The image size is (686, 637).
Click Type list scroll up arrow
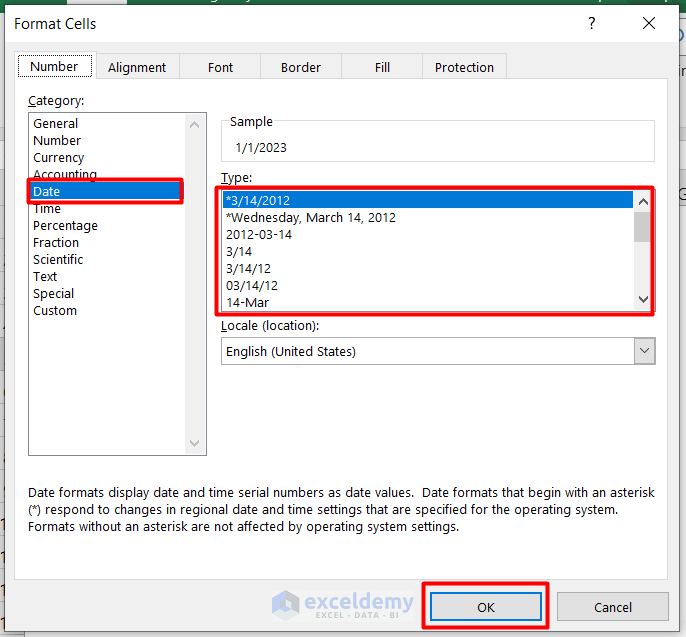[x=643, y=202]
